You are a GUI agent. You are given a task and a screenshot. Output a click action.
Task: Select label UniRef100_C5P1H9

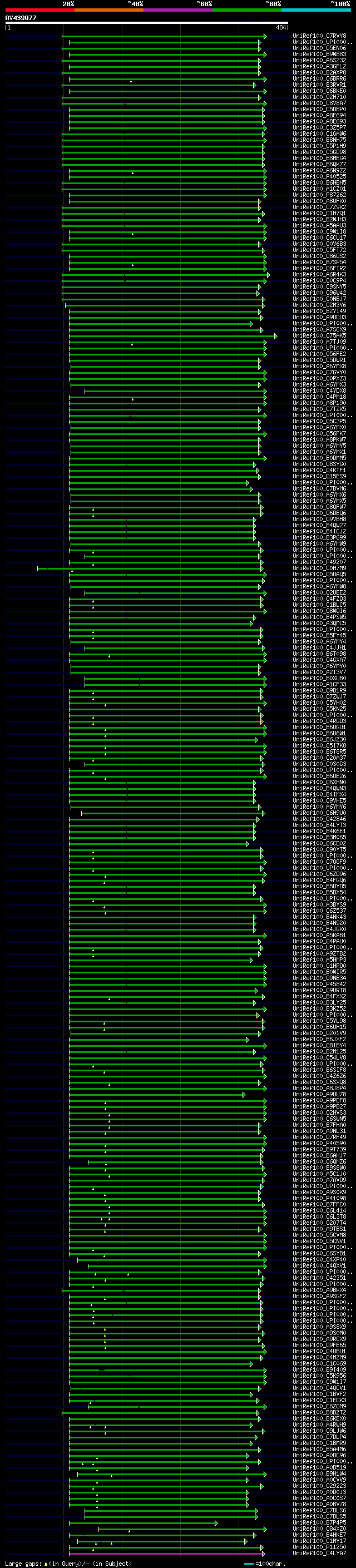(x=319, y=146)
